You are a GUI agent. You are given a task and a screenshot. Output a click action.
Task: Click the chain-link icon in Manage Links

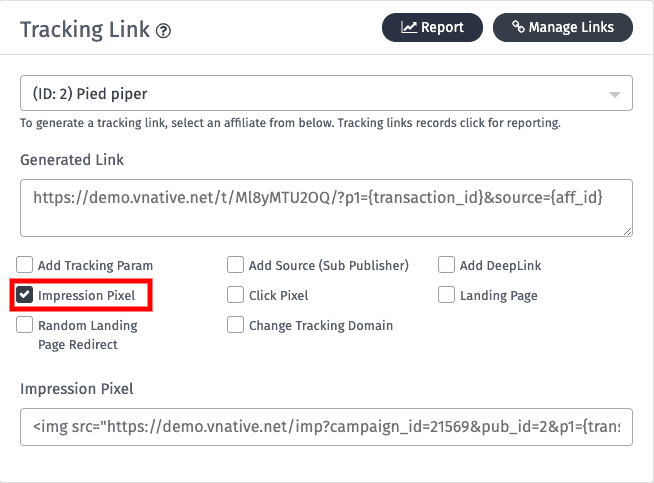tap(518, 28)
